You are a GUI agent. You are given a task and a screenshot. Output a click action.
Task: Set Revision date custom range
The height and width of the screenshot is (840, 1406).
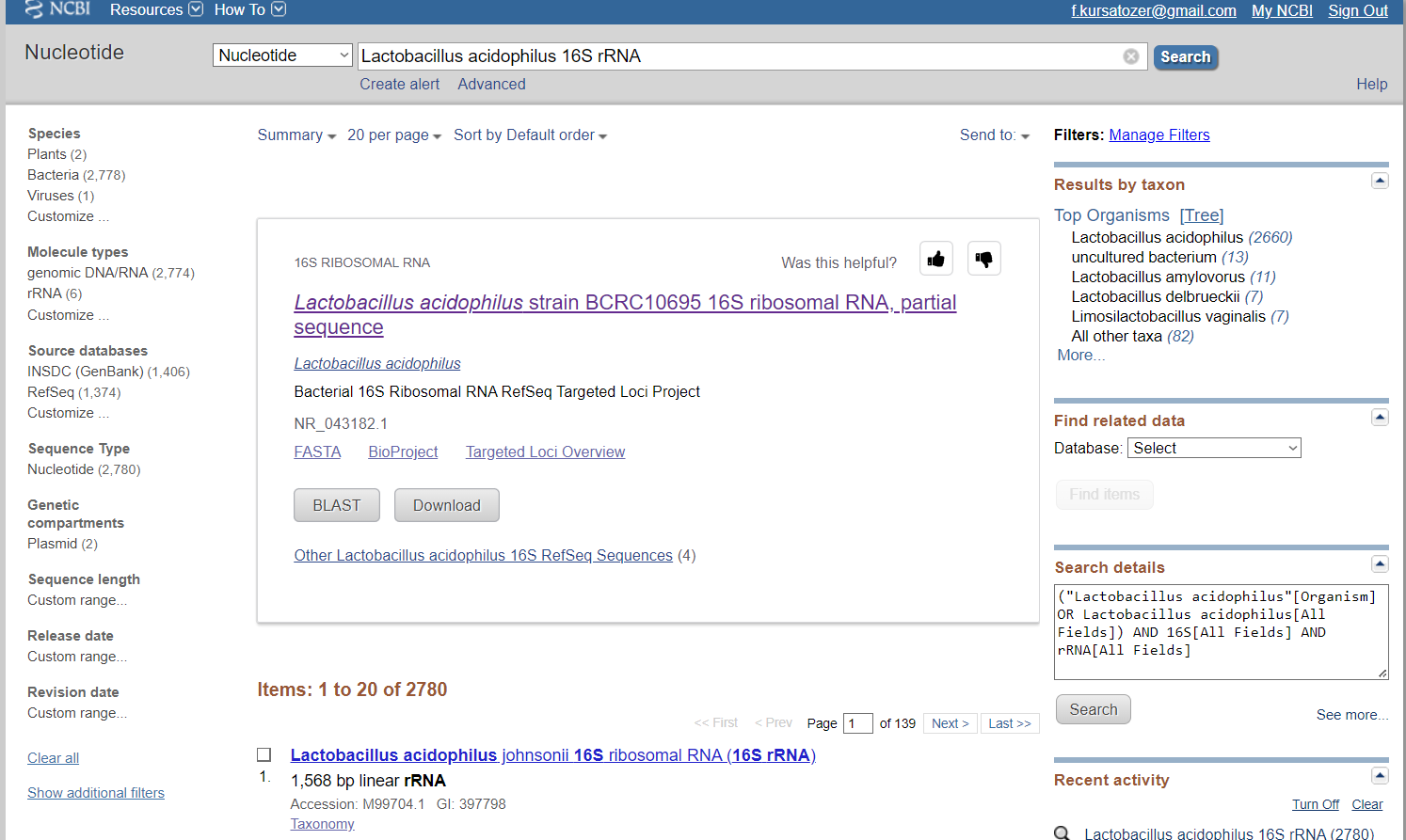point(77,713)
